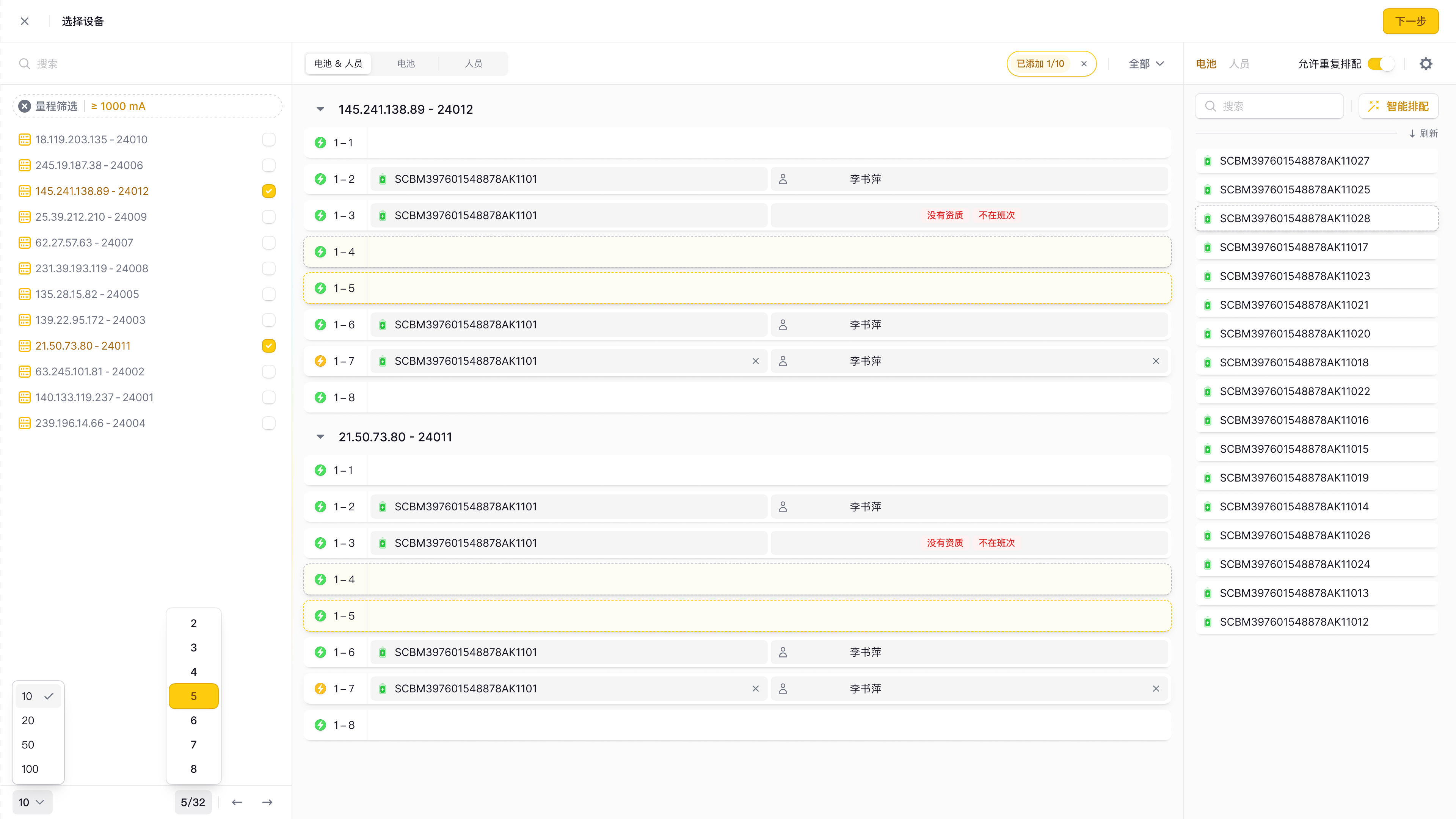Switch to the 电池 & 人员 tab
1456x819 pixels.
pyautogui.click(x=338, y=64)
